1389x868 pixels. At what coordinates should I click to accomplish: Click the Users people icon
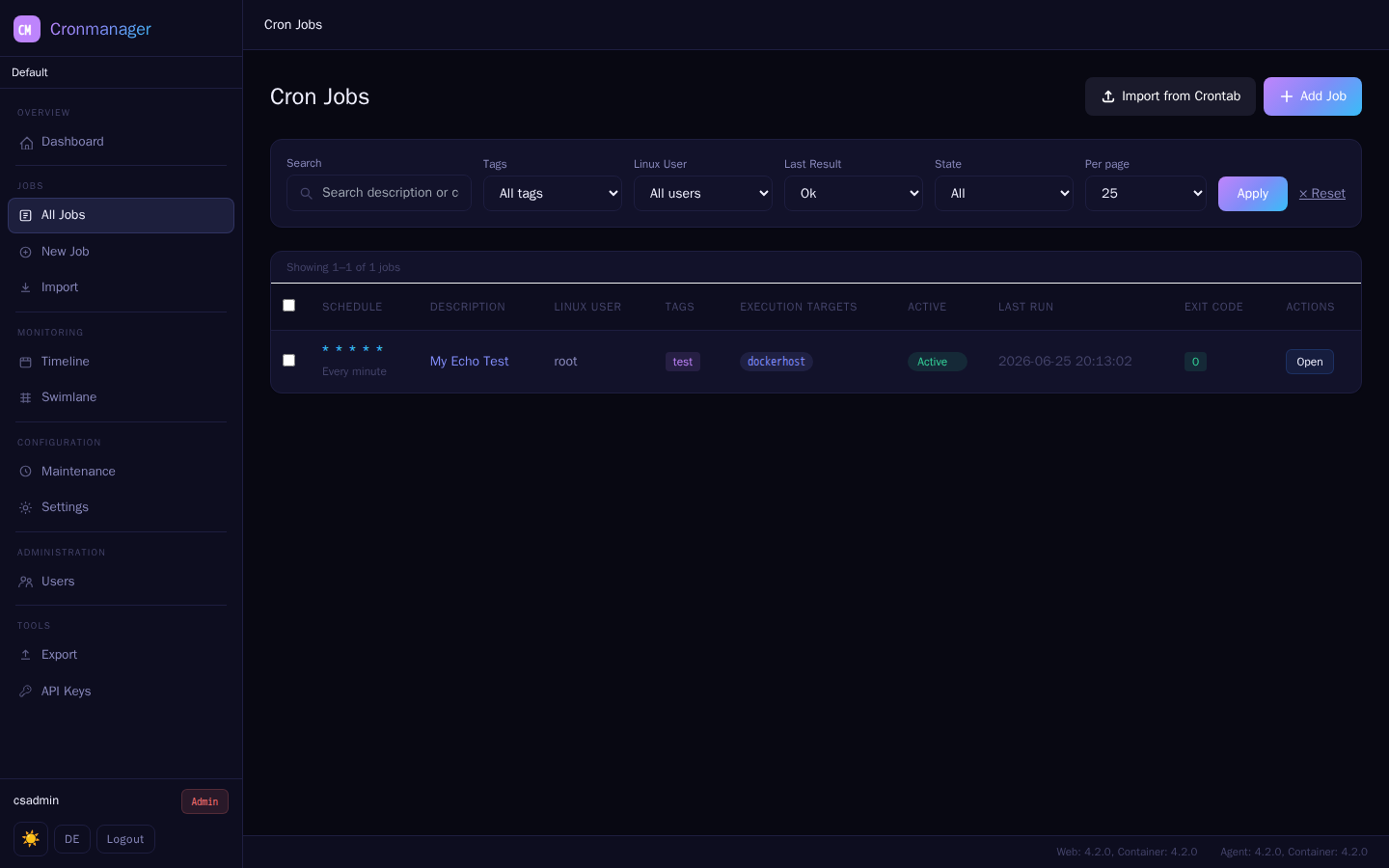pos(26,583)
